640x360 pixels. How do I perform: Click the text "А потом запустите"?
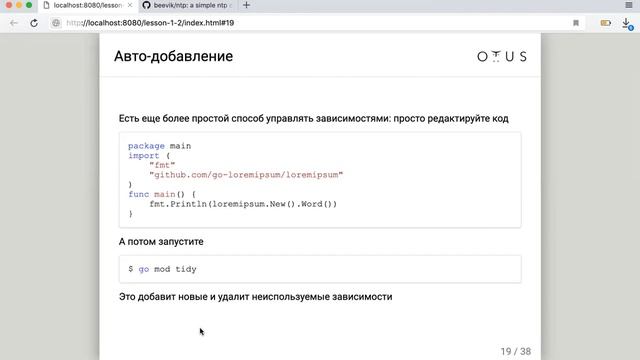pos(161,242)
